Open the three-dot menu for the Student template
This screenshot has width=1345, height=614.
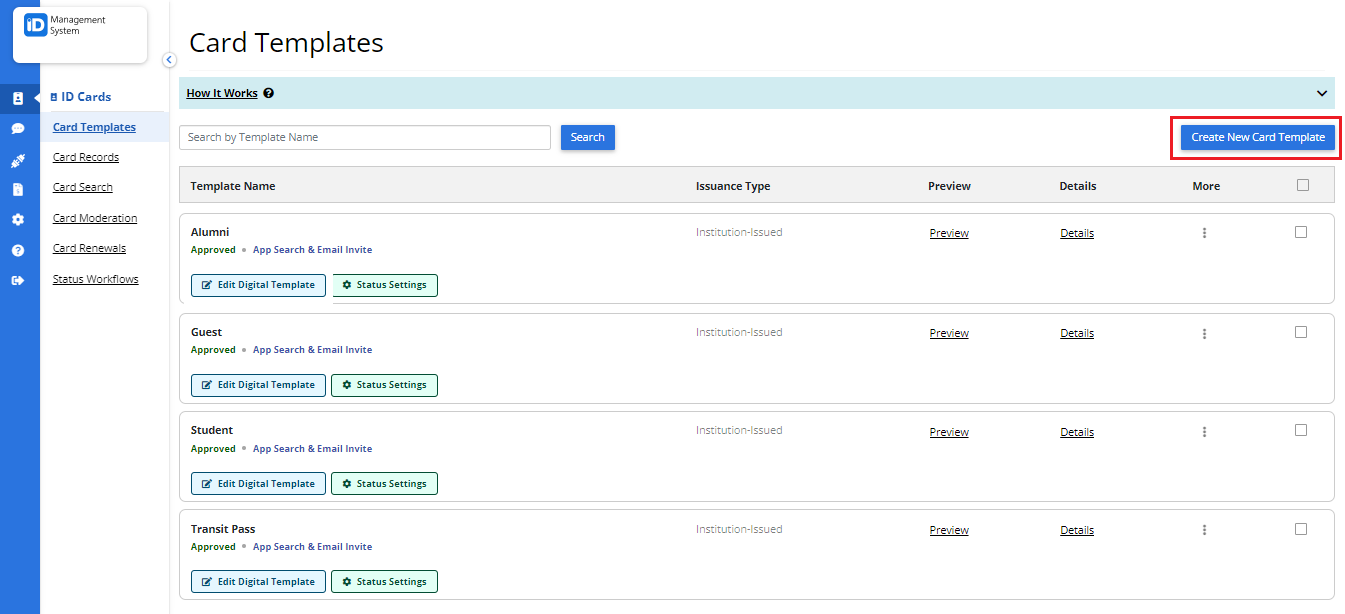(1204, 430)
